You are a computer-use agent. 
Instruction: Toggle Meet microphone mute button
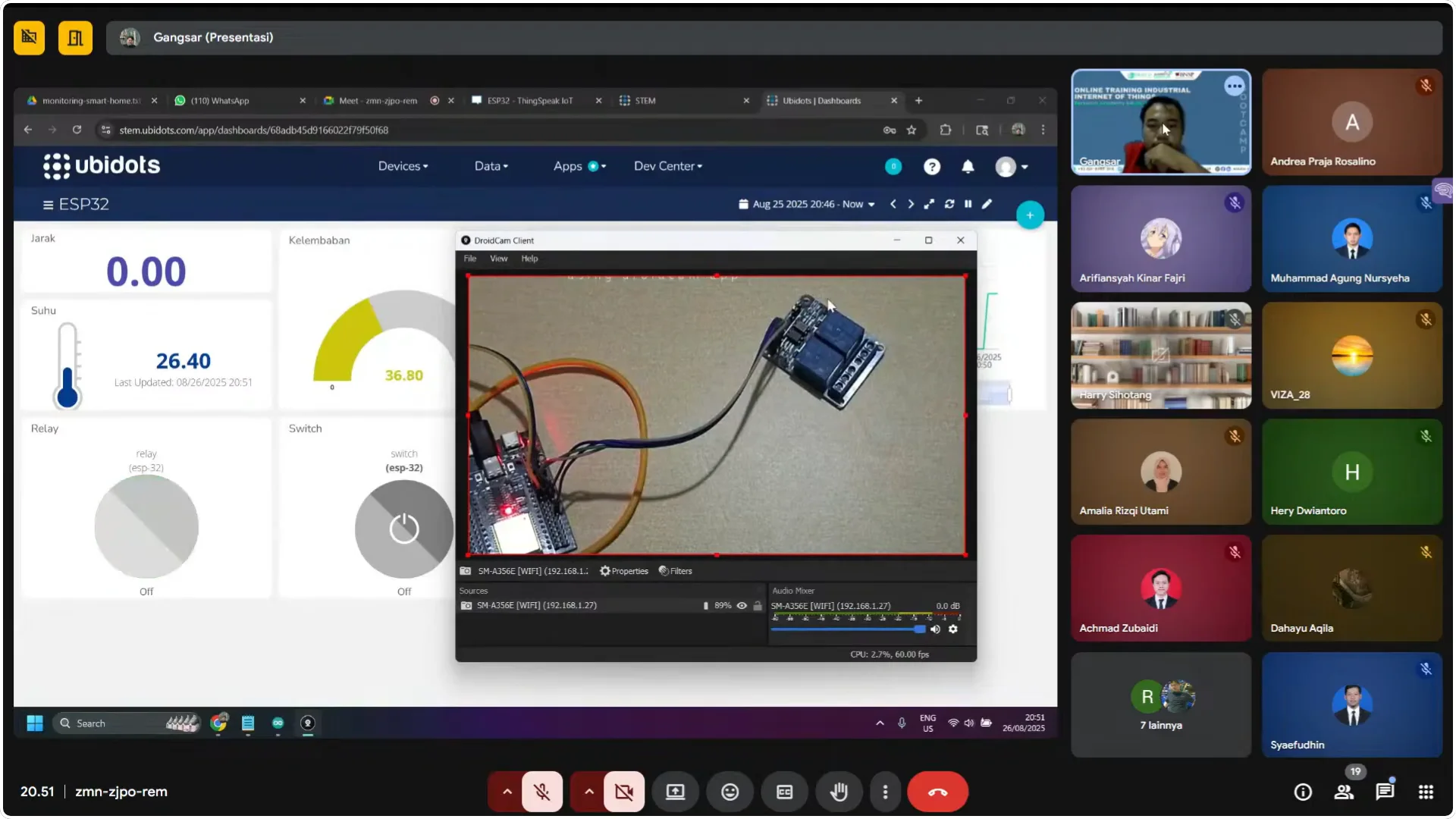tap(542, 792)
